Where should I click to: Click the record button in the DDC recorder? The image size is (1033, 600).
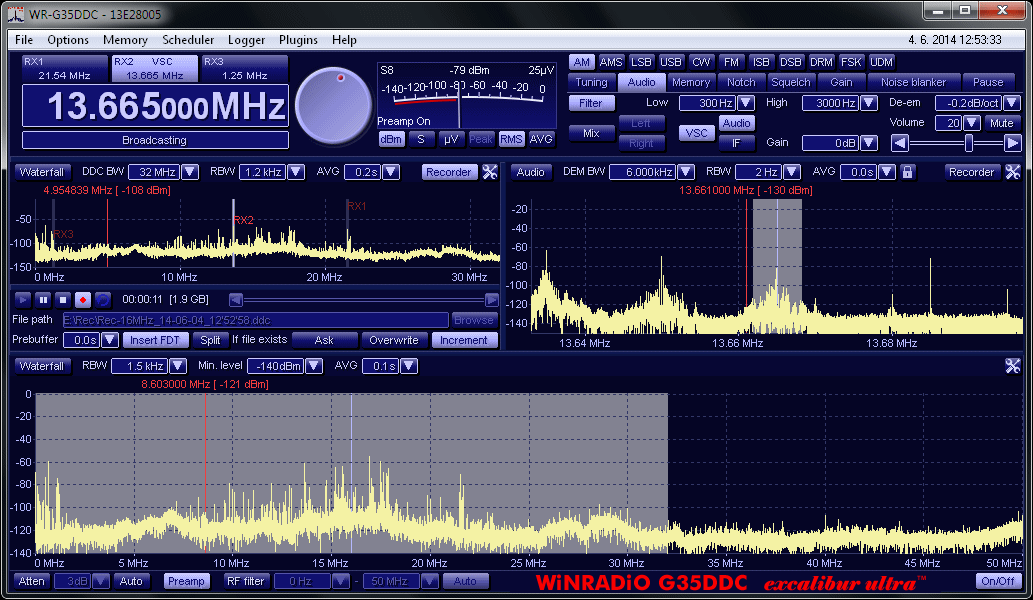82,299
